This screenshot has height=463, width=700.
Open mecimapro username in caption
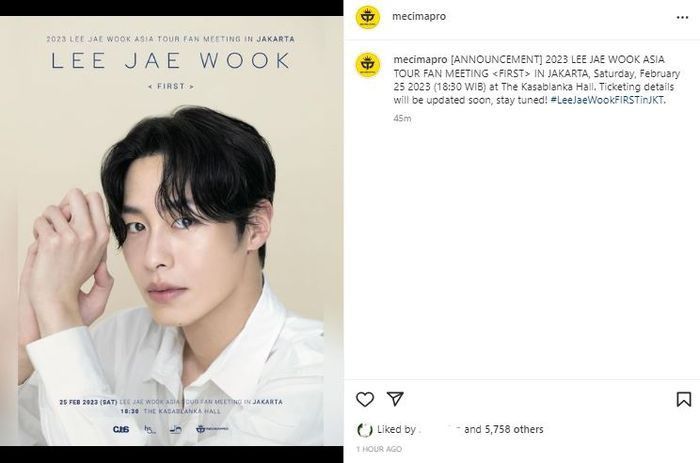pyautogui.click(x=420, y=59)
